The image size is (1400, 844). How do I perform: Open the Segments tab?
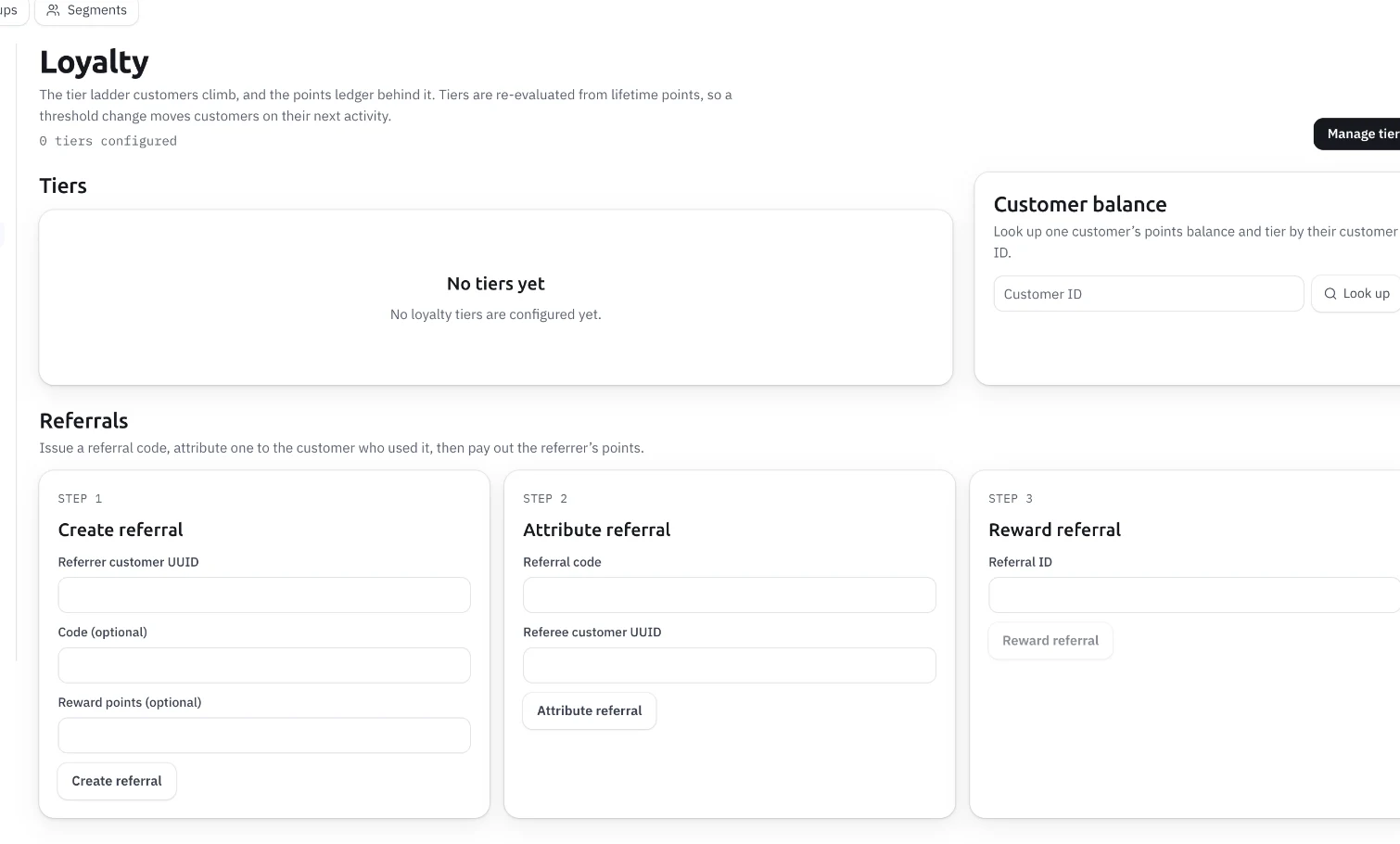(87, 10)
